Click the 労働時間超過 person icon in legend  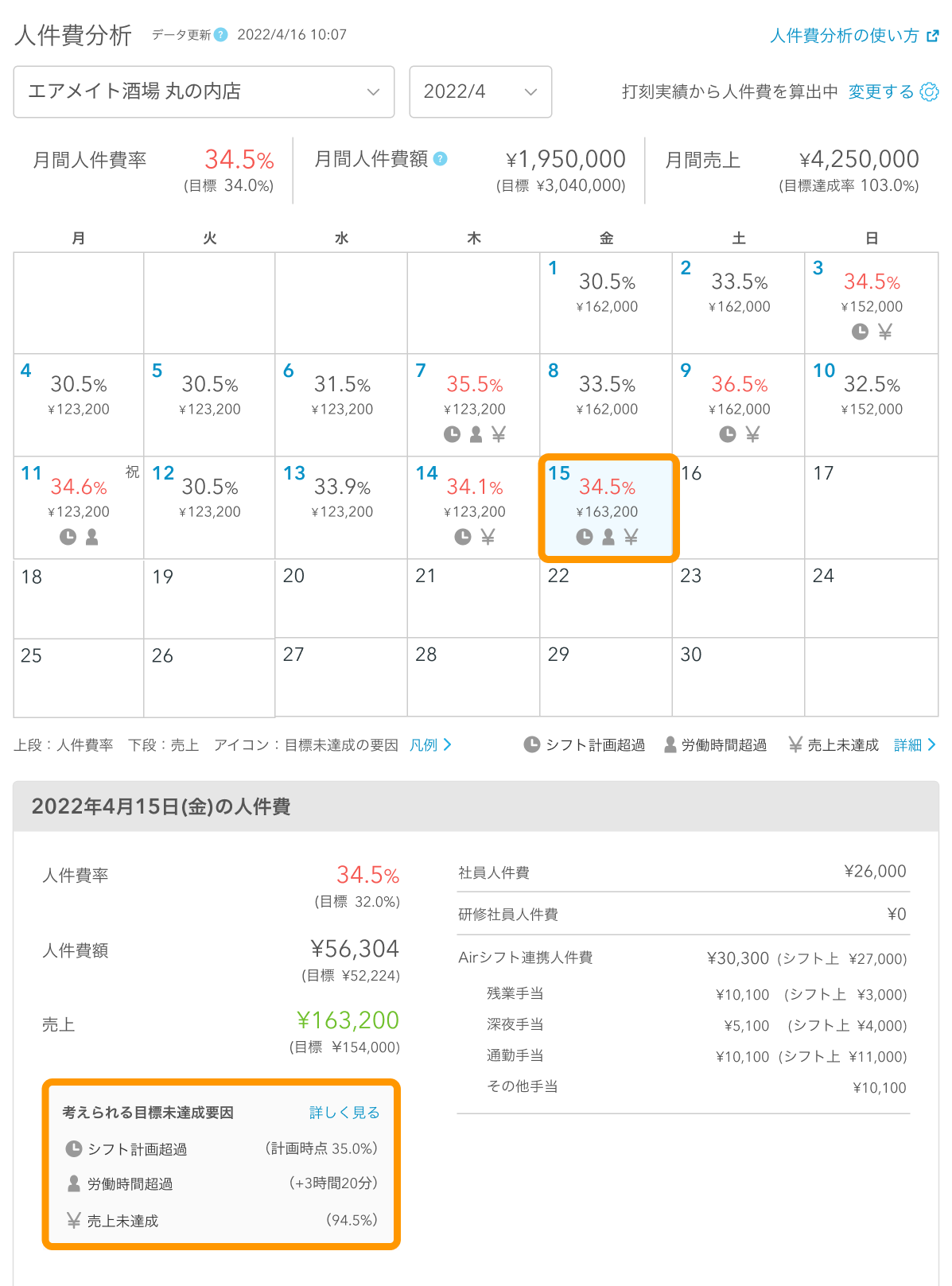tap(670, 744)
